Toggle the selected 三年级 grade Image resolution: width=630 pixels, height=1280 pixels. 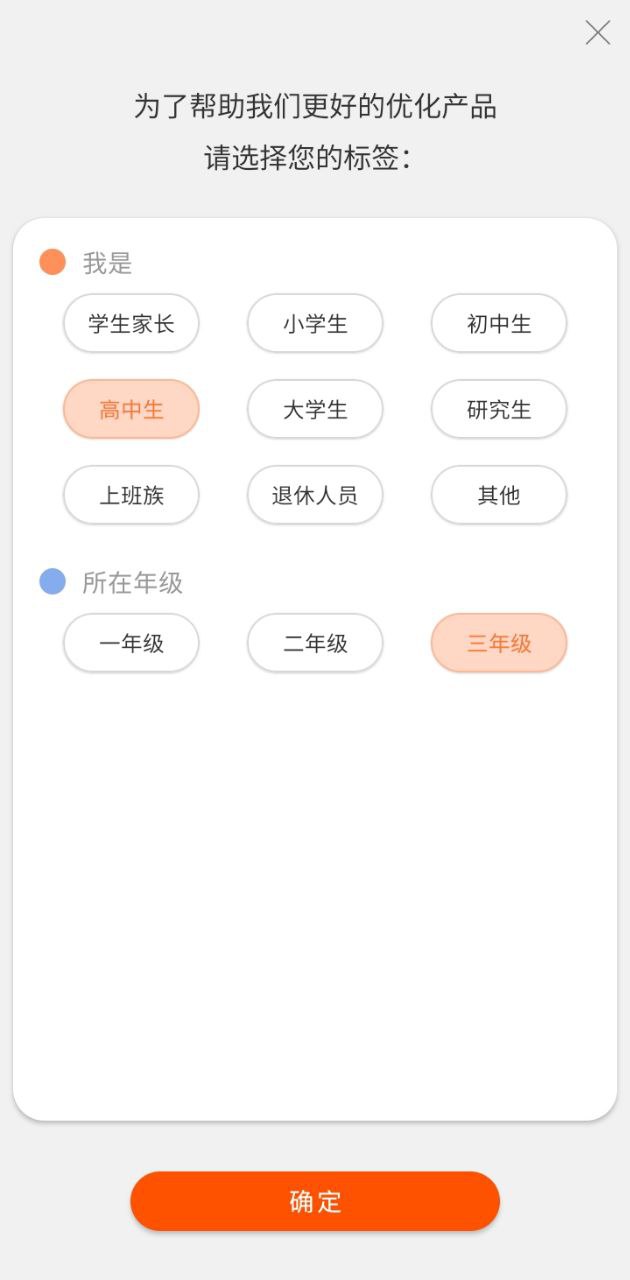tap(499, 643)
